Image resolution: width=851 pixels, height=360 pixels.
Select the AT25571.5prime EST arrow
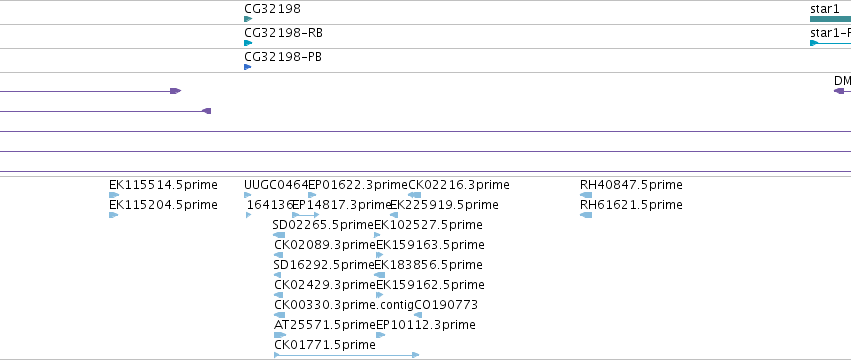[x=280, y=335]
